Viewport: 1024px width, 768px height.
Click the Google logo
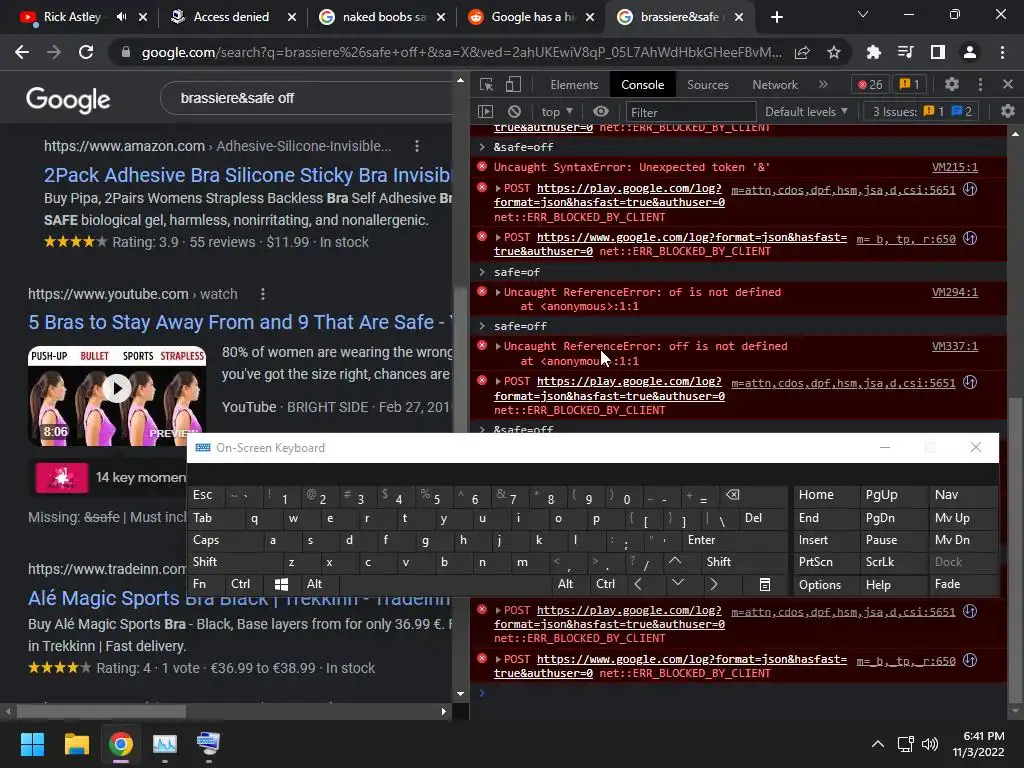68,99
